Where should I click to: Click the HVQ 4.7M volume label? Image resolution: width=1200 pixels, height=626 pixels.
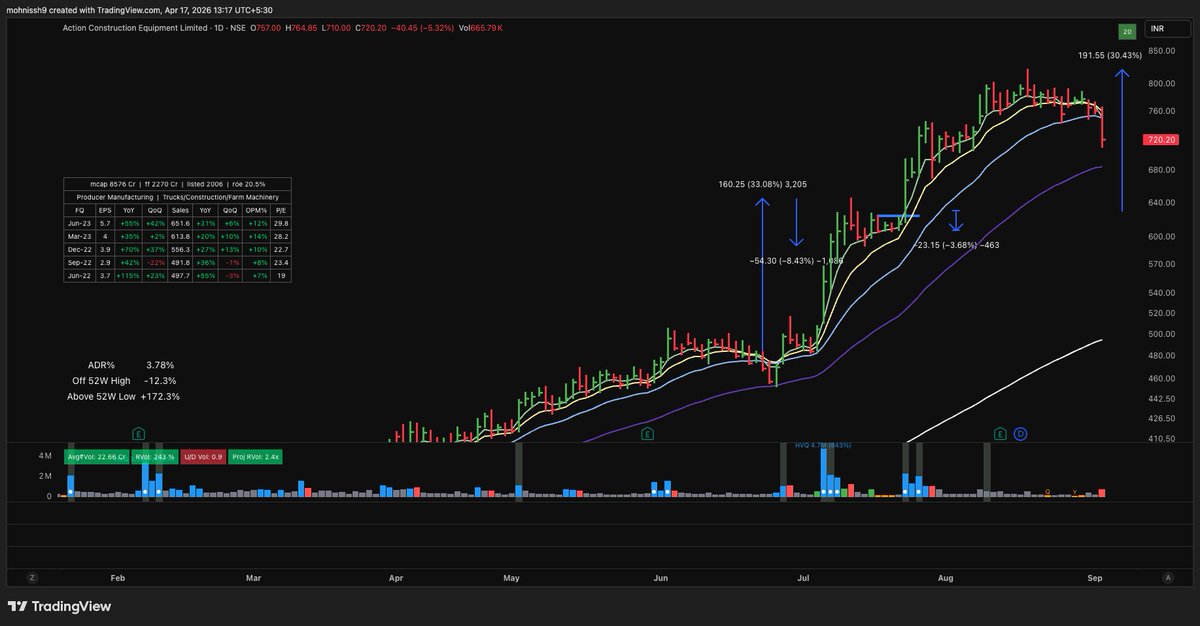(x=822, y=445)
